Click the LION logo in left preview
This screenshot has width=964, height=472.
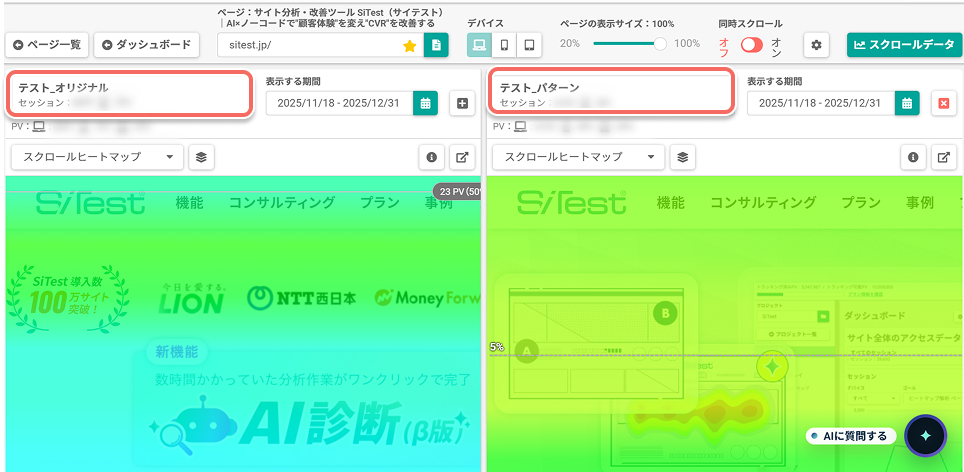tap(192, 298)
